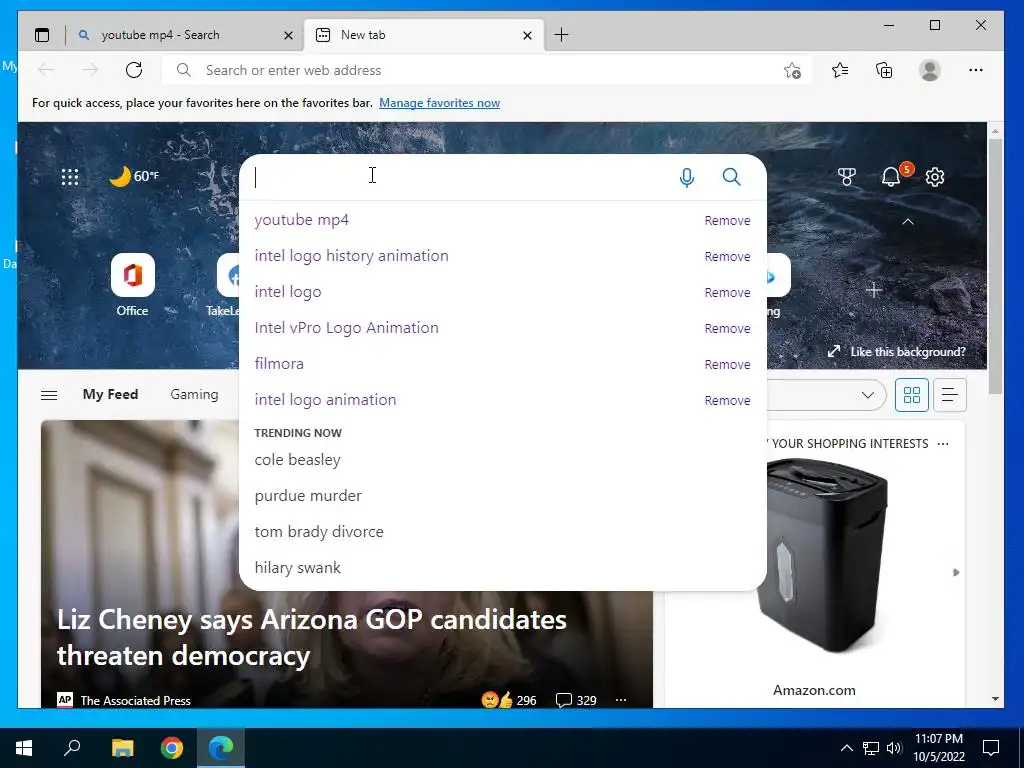Click the page vertical scrollbar thumb
The image size is (1024, 768).
coord(995,266)
